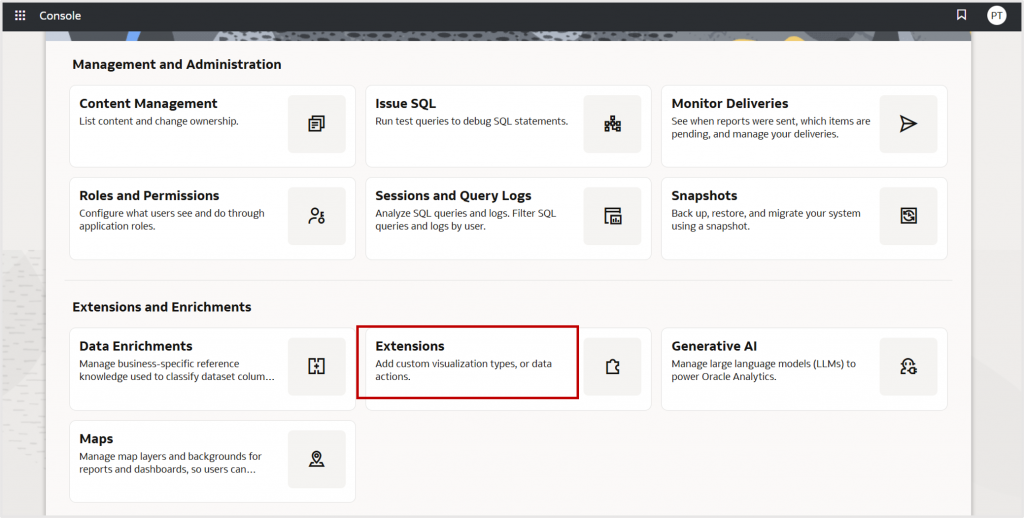1024x518 pixels.
Task: Click the Console title in header
Action: tap(60, 15)
